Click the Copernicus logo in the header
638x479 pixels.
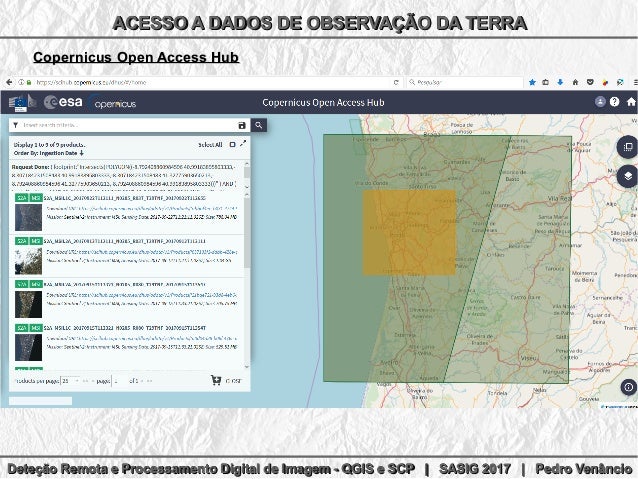(113, 103)
